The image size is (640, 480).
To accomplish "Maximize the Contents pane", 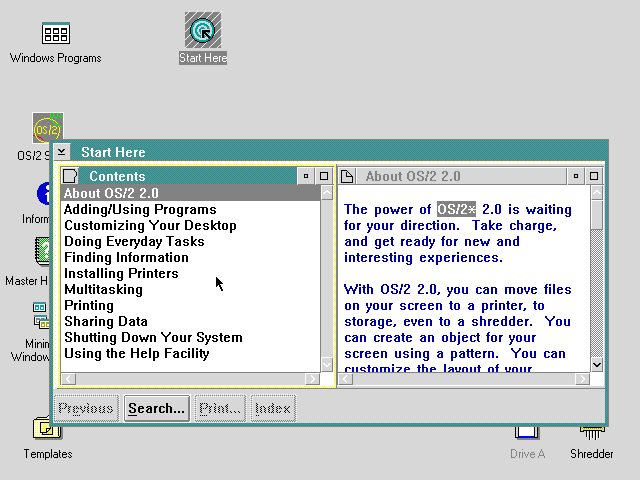I will (x=324, y=176).
